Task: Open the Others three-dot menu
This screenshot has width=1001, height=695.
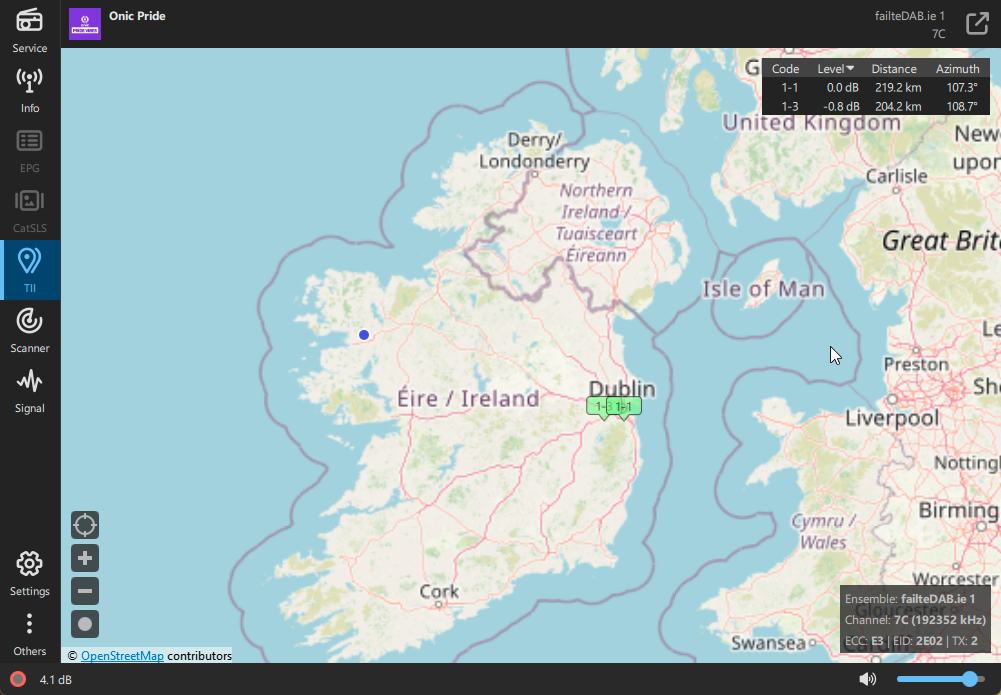Action: point(30,633)
